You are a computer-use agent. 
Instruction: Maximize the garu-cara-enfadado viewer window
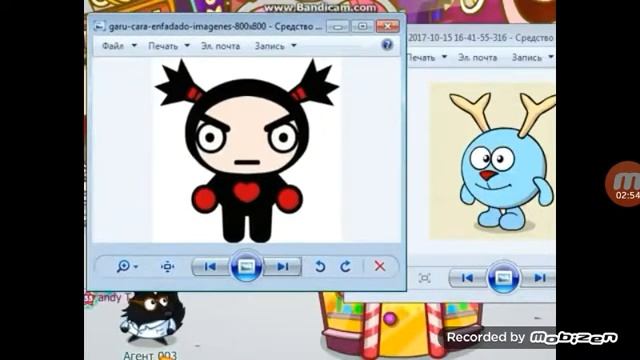click(x=362, y=27)
